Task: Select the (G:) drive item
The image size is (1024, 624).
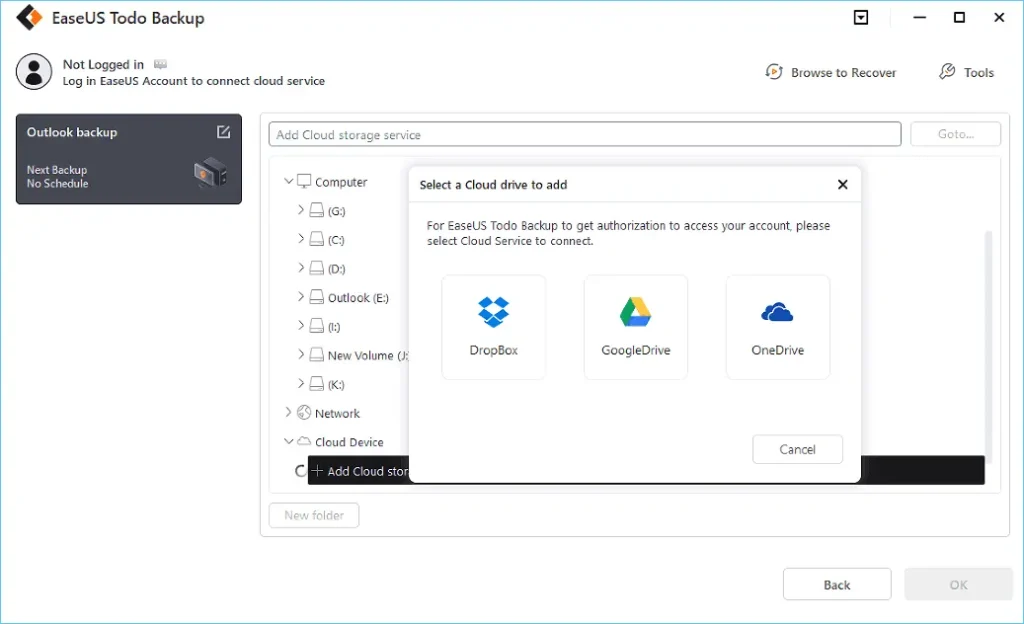Action: click(x=336, y=211)
